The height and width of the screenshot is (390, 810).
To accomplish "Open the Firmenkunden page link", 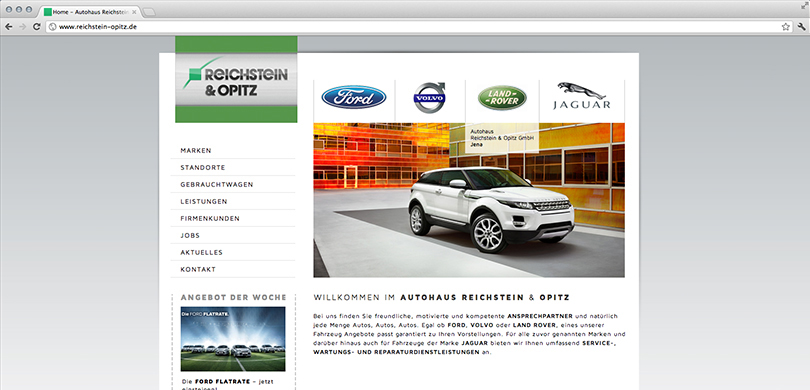I will (232, 219).
